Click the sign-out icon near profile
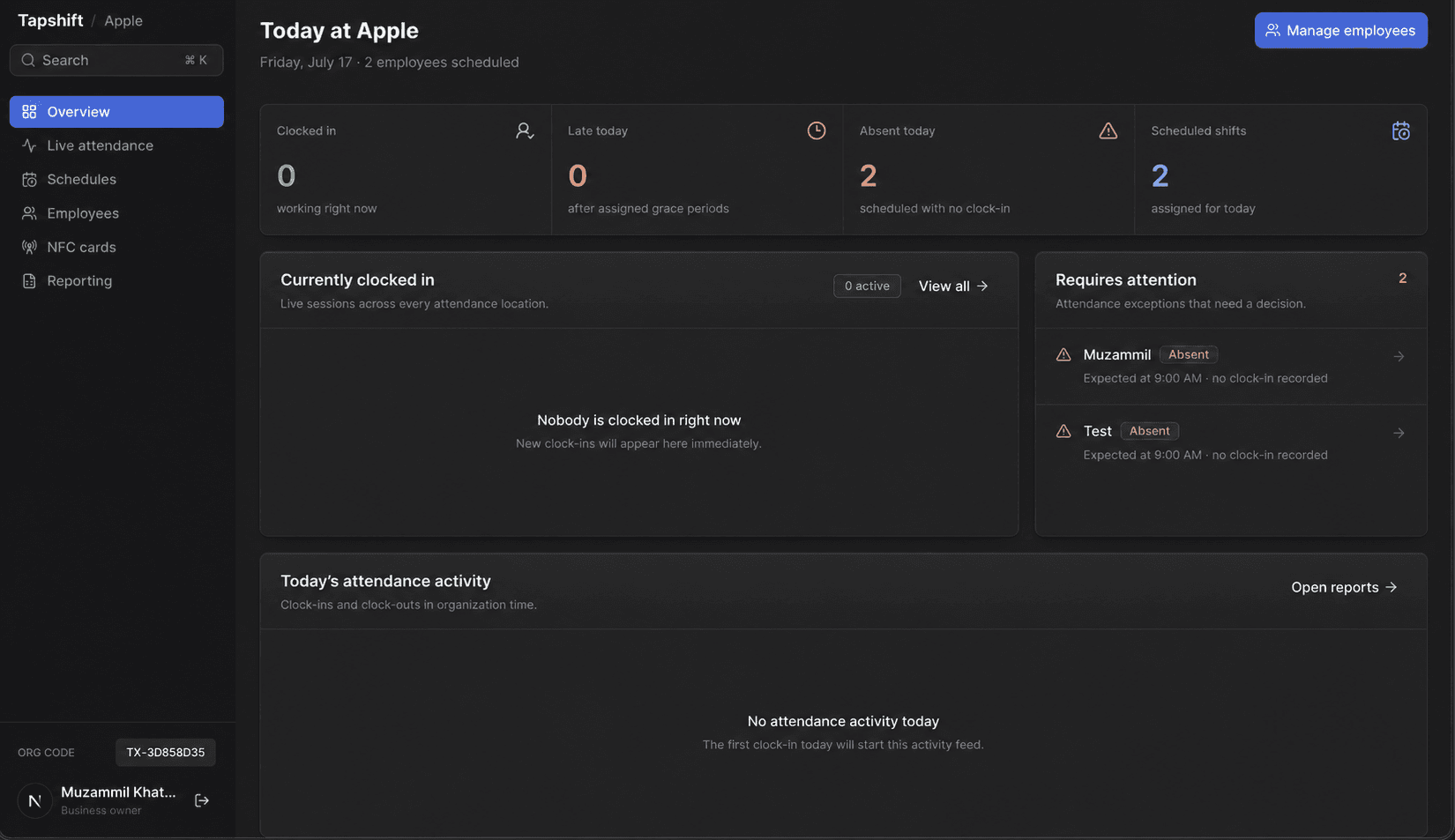 [202, 800]
